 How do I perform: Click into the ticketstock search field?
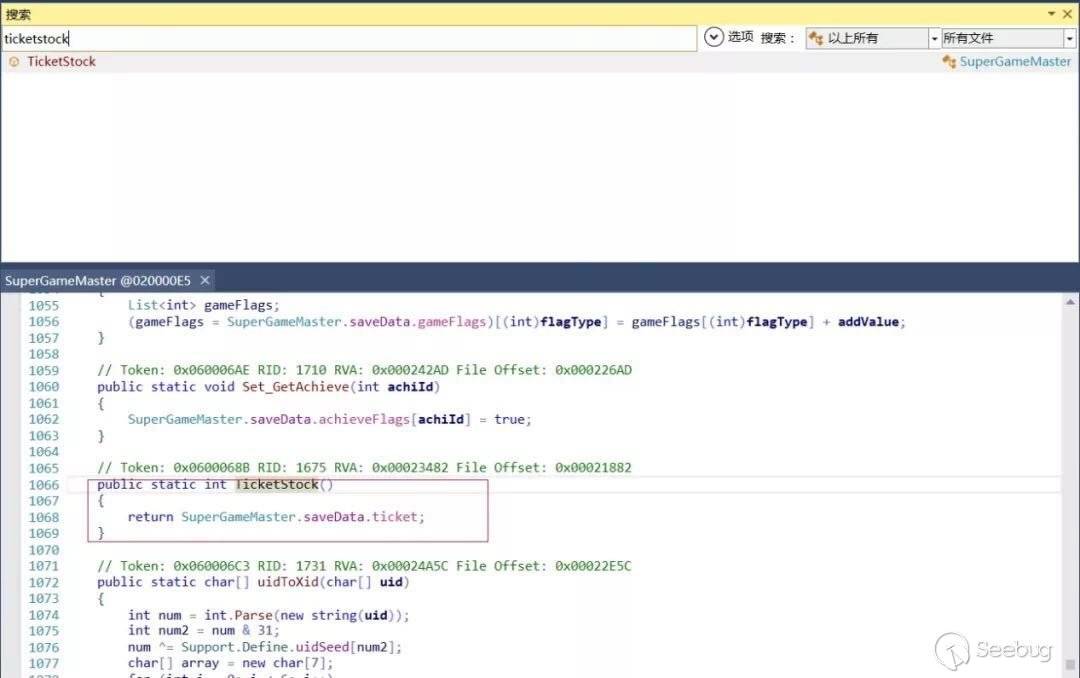pyautogui.click(x=350, y=38)
